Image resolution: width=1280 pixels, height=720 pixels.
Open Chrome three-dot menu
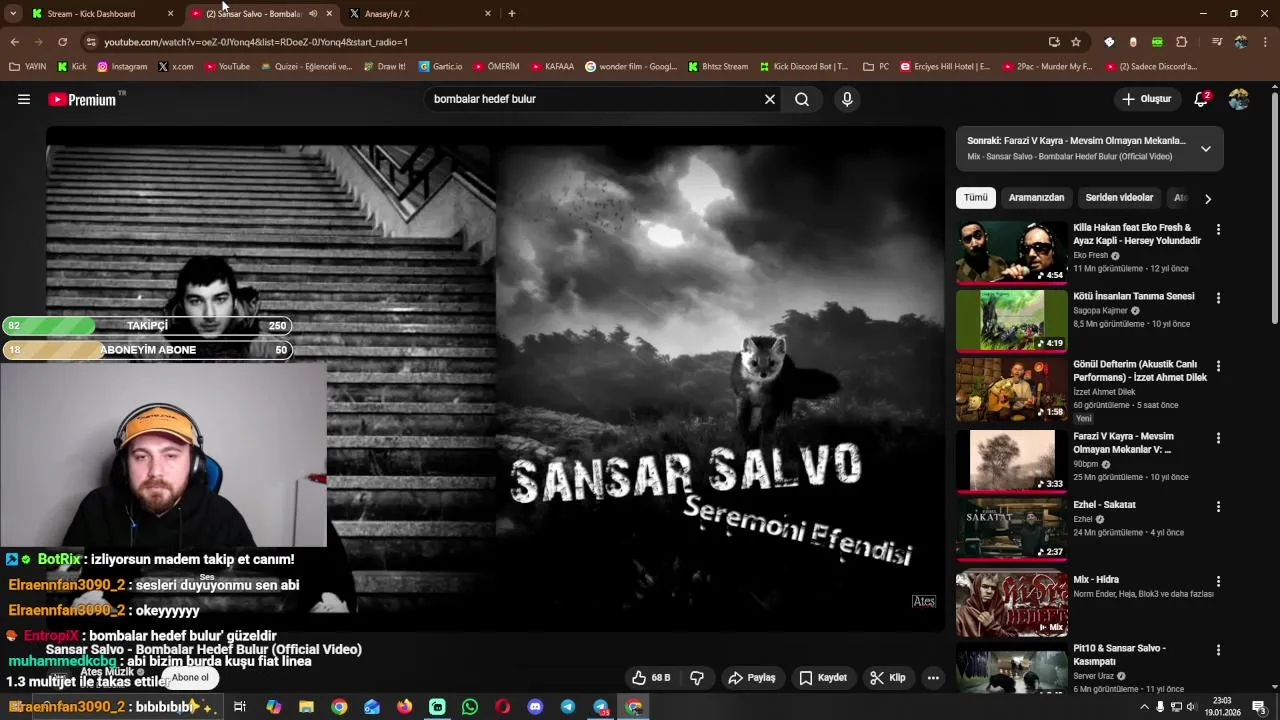point(1266,42)
